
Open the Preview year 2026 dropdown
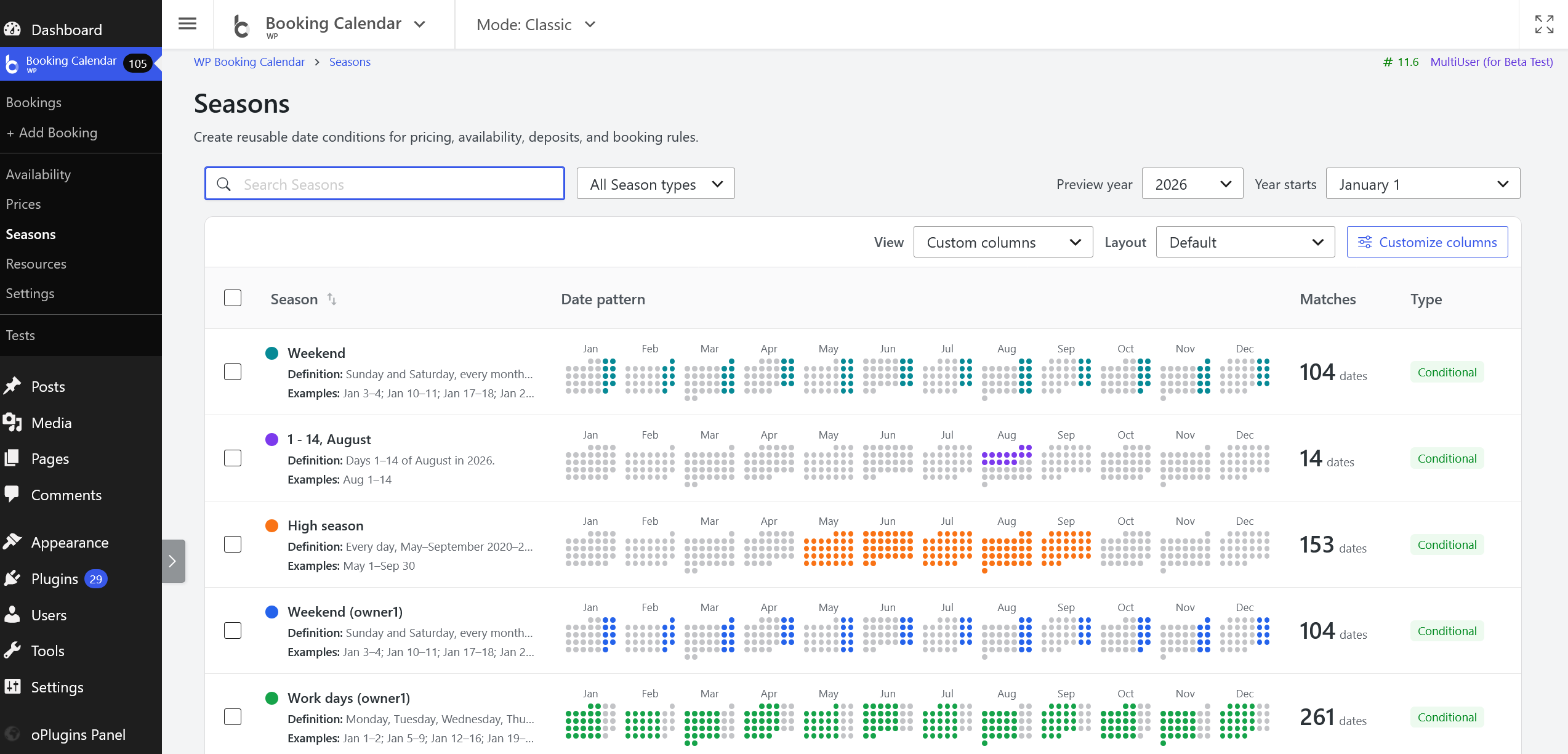point(1192,184)
